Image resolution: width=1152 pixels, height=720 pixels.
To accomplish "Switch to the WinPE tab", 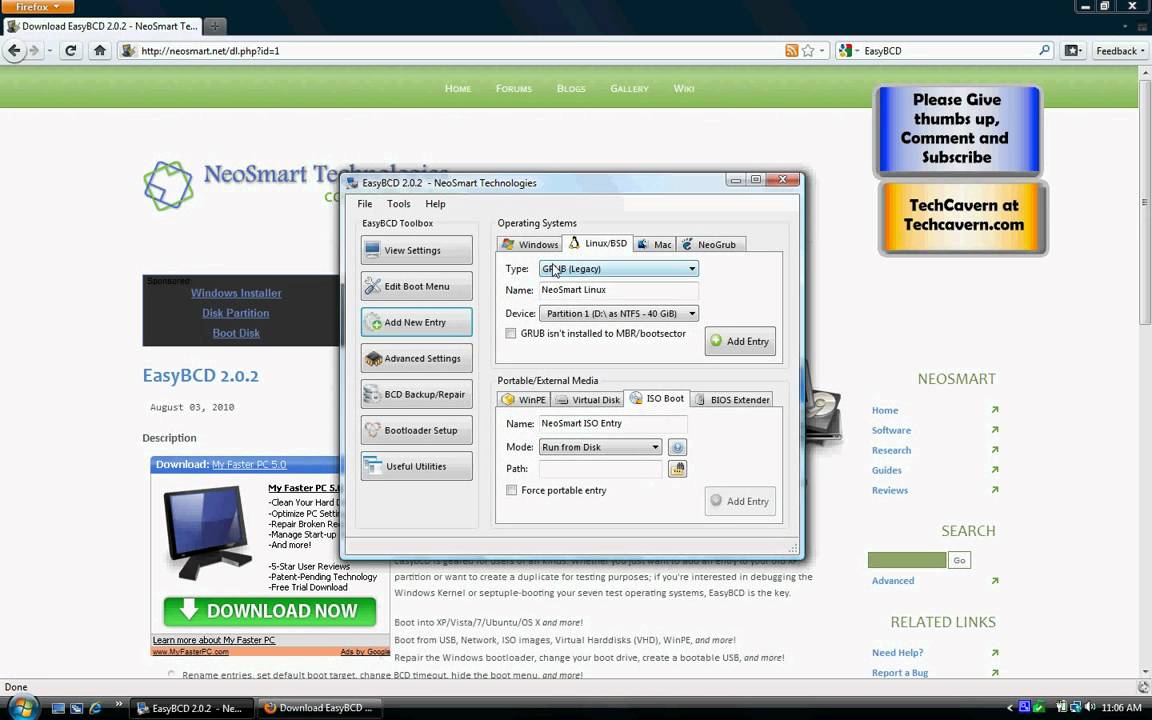I will [x=524, y=399].
